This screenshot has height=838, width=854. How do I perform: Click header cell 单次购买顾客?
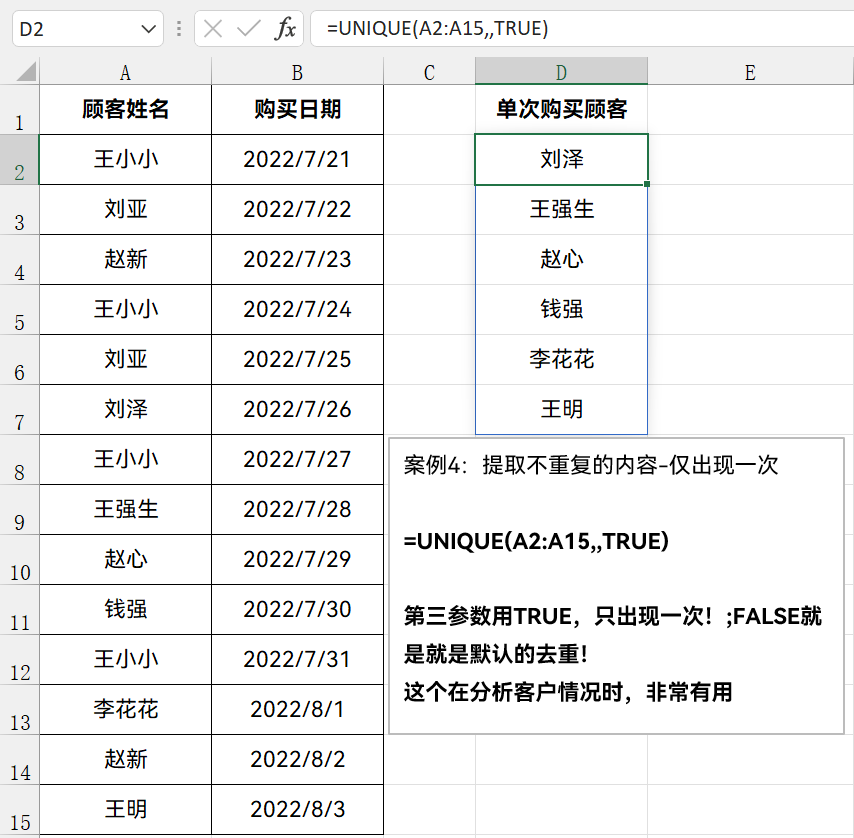(562, 109)
